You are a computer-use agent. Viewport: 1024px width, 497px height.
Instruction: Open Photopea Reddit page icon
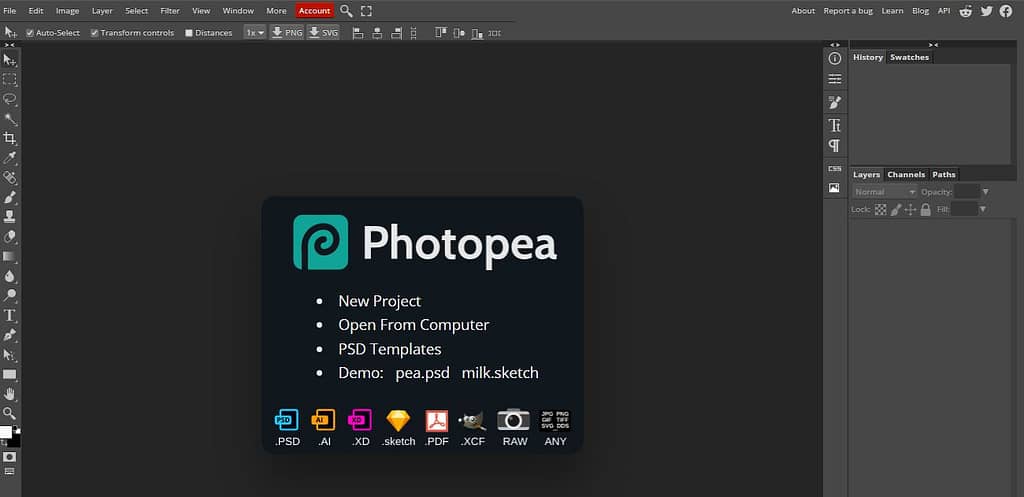click(x=965, y=10)
